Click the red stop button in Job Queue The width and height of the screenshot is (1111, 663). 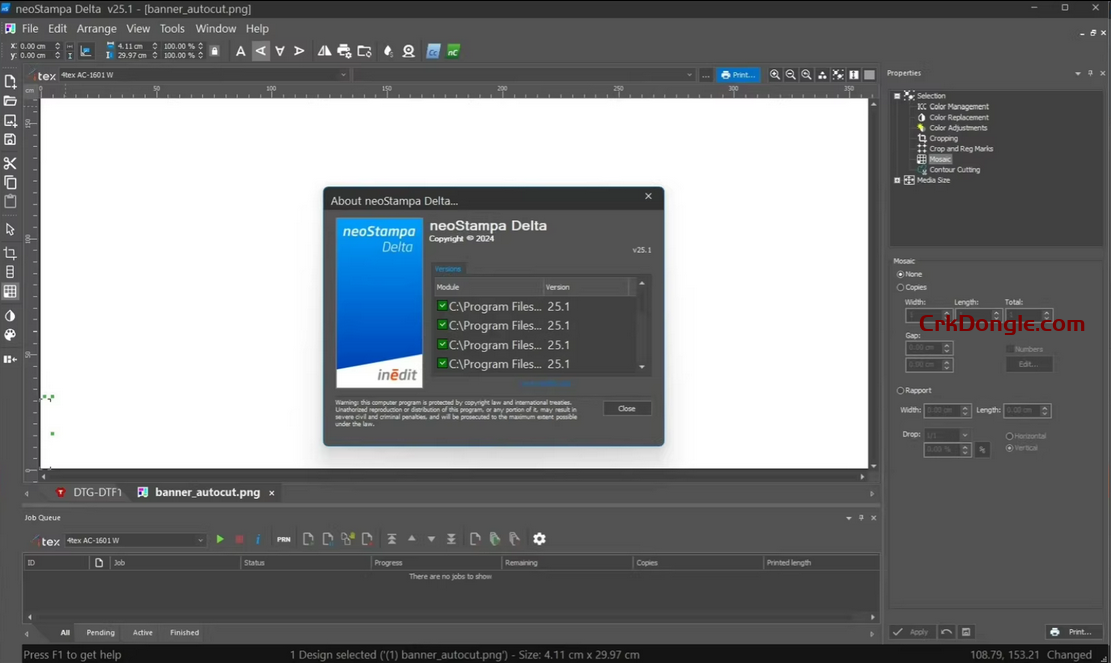[x=239, y=539]
